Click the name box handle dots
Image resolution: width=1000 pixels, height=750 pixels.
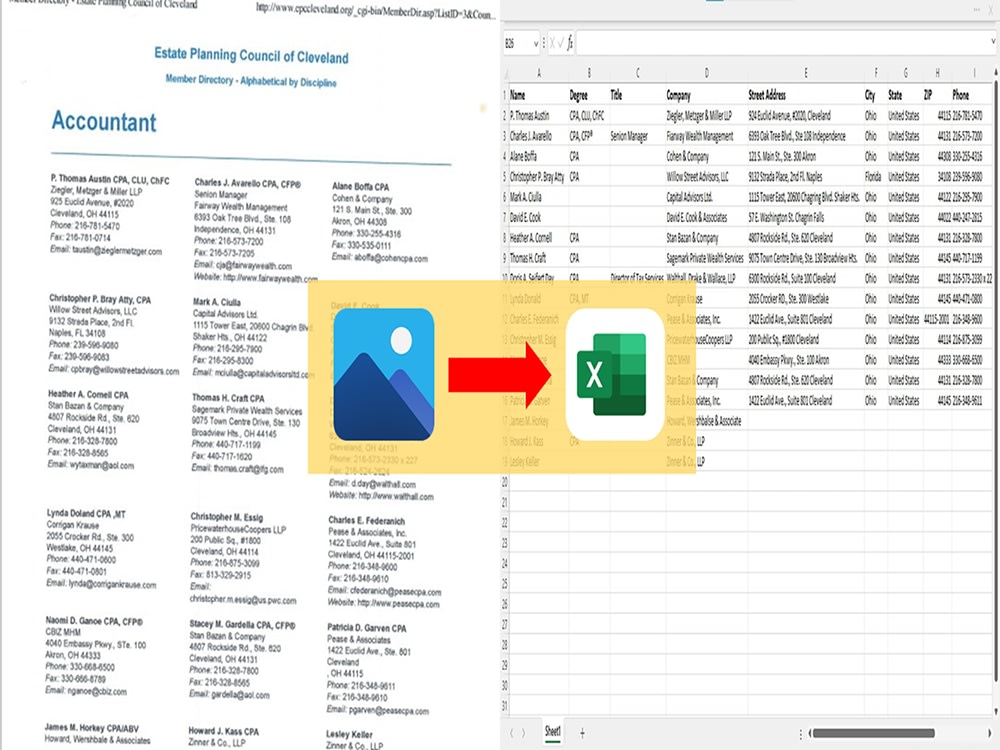coord(543,43)
